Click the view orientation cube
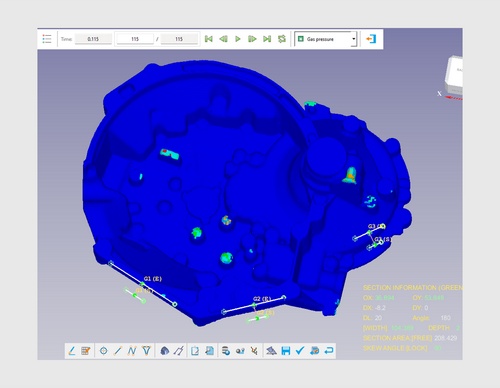The height and width of the screenshot is (388, 500). coord(454,75)
